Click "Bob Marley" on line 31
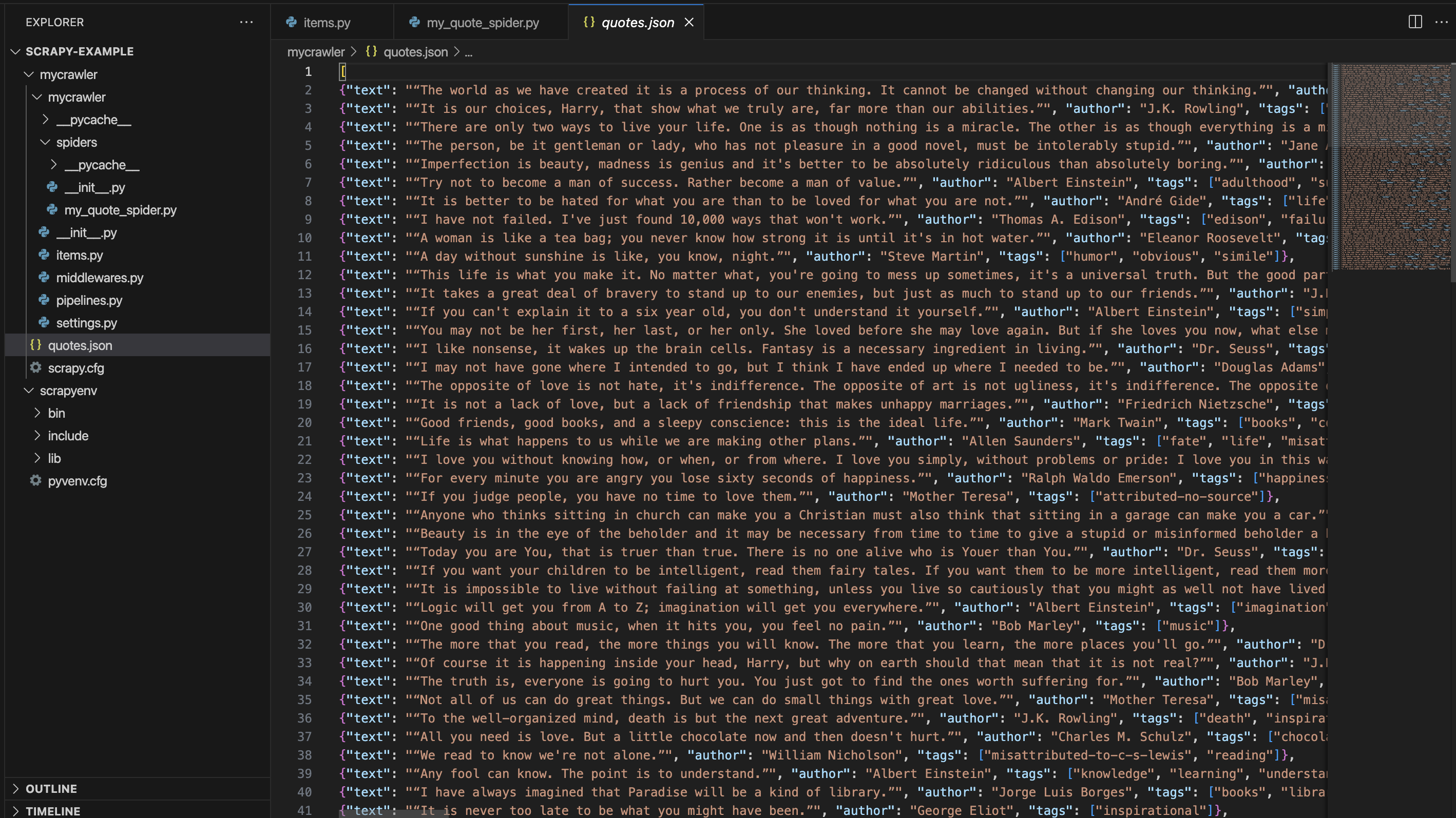The width and height of the screenshot is (1456, 818). [1036, 626]
